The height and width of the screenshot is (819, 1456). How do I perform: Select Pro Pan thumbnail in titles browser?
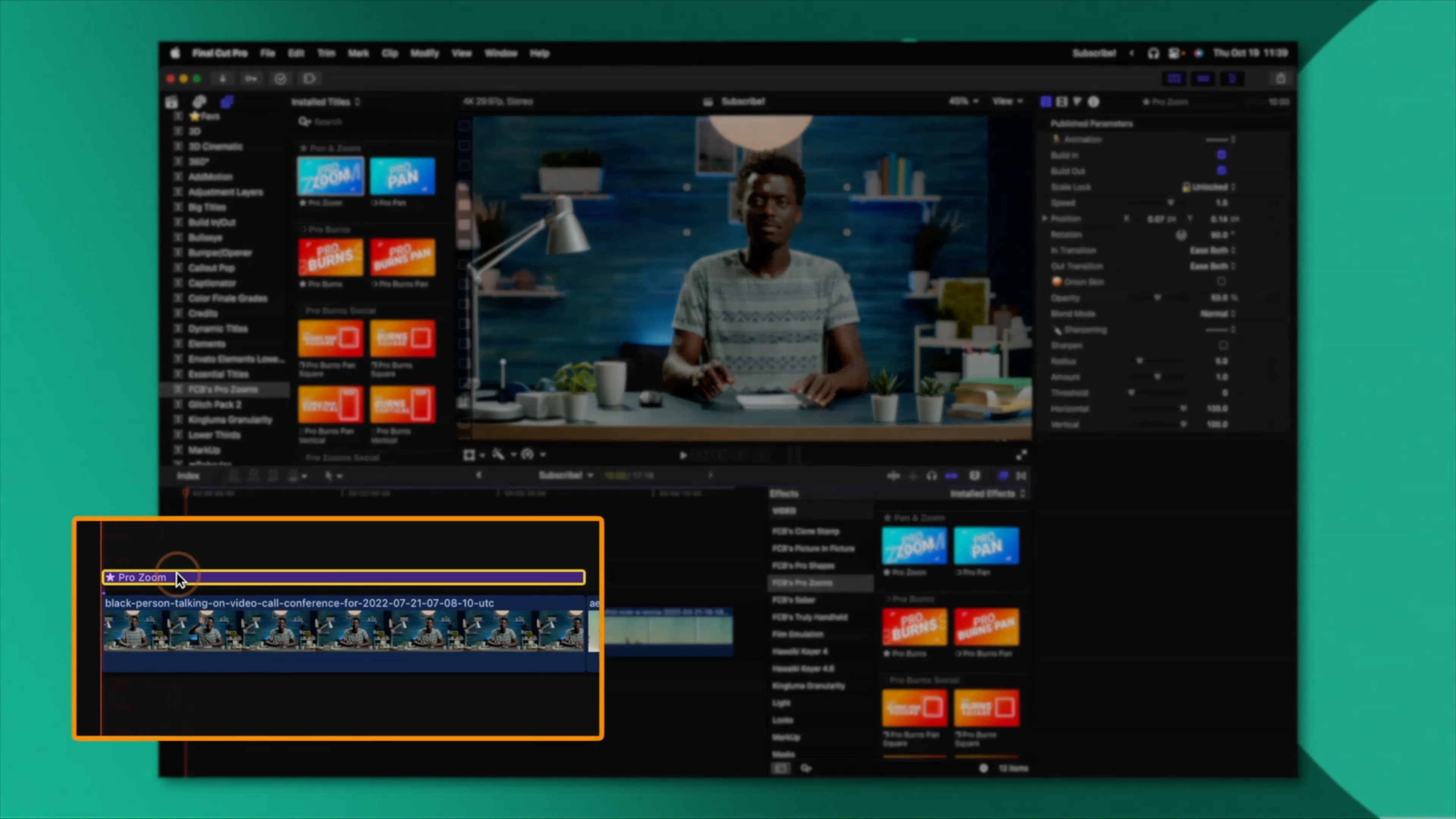(x=402, y=176)
